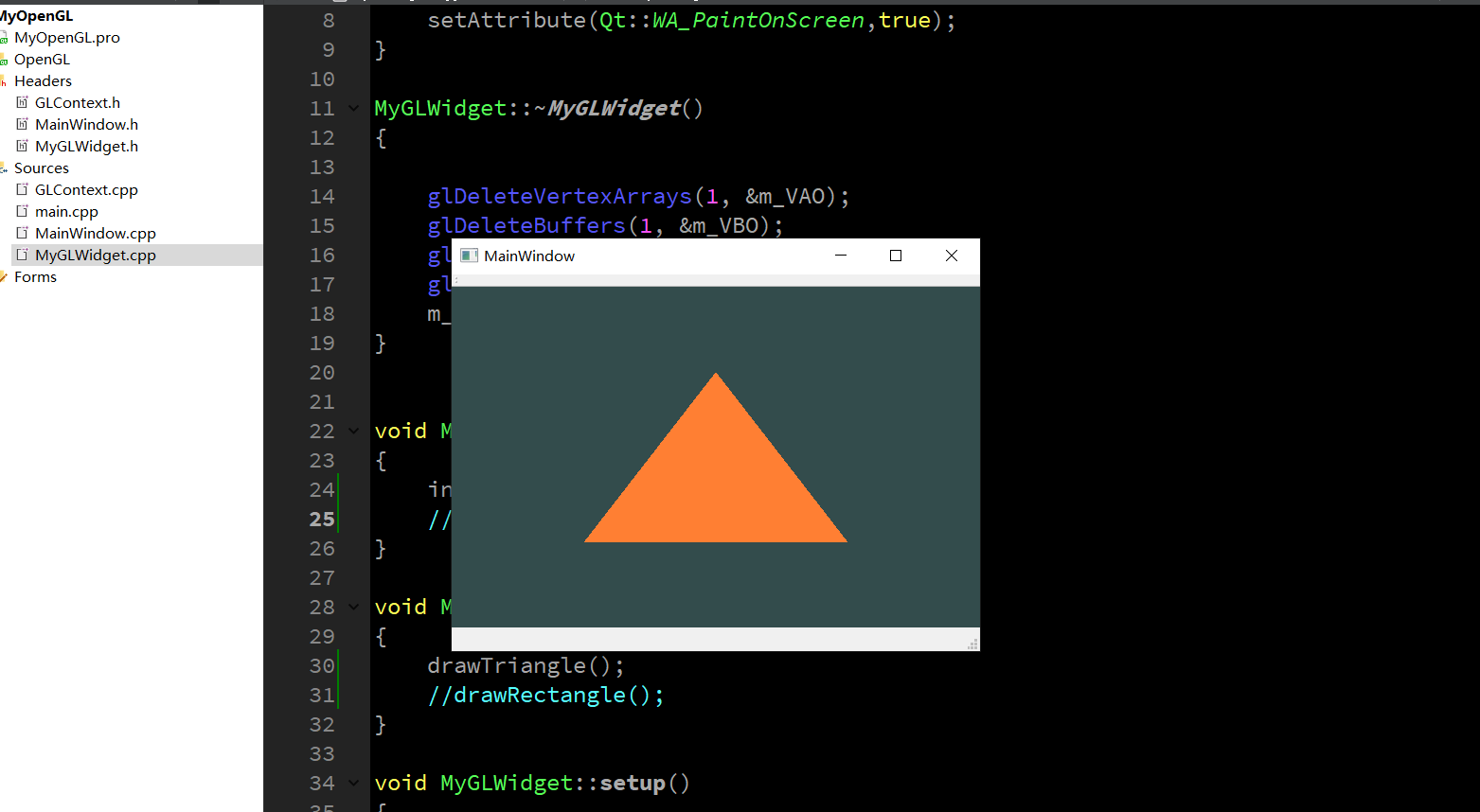Collapse the destructor fold at line 11
Image resolution: width=1480 pixels, height=812 pixels.
pyautogui.click(x=353, y=109)
